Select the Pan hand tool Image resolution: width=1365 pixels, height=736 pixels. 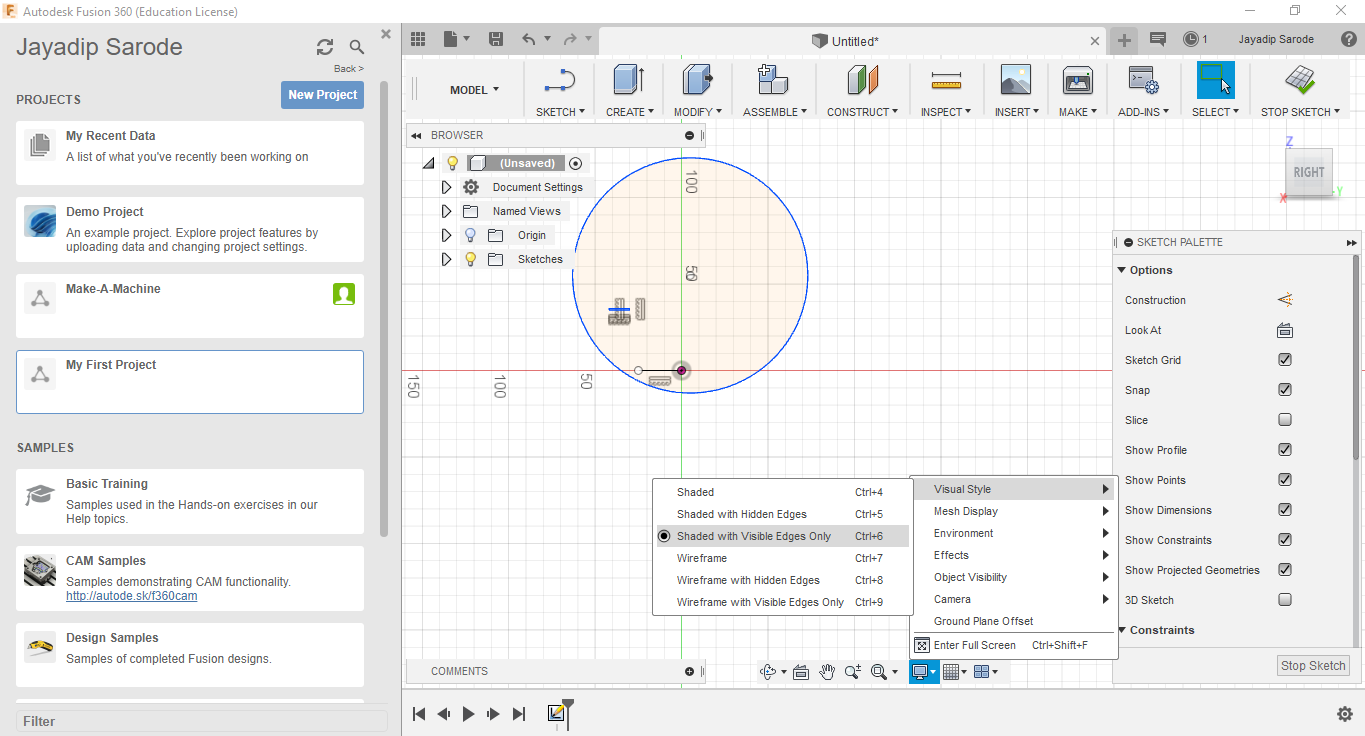(x=827, y=672)
